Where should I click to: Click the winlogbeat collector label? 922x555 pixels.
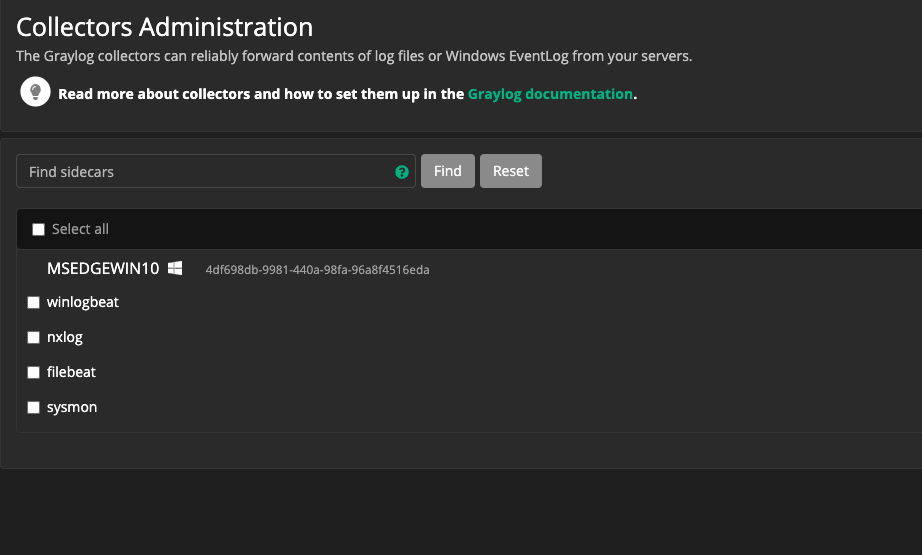tap(83, 302)
